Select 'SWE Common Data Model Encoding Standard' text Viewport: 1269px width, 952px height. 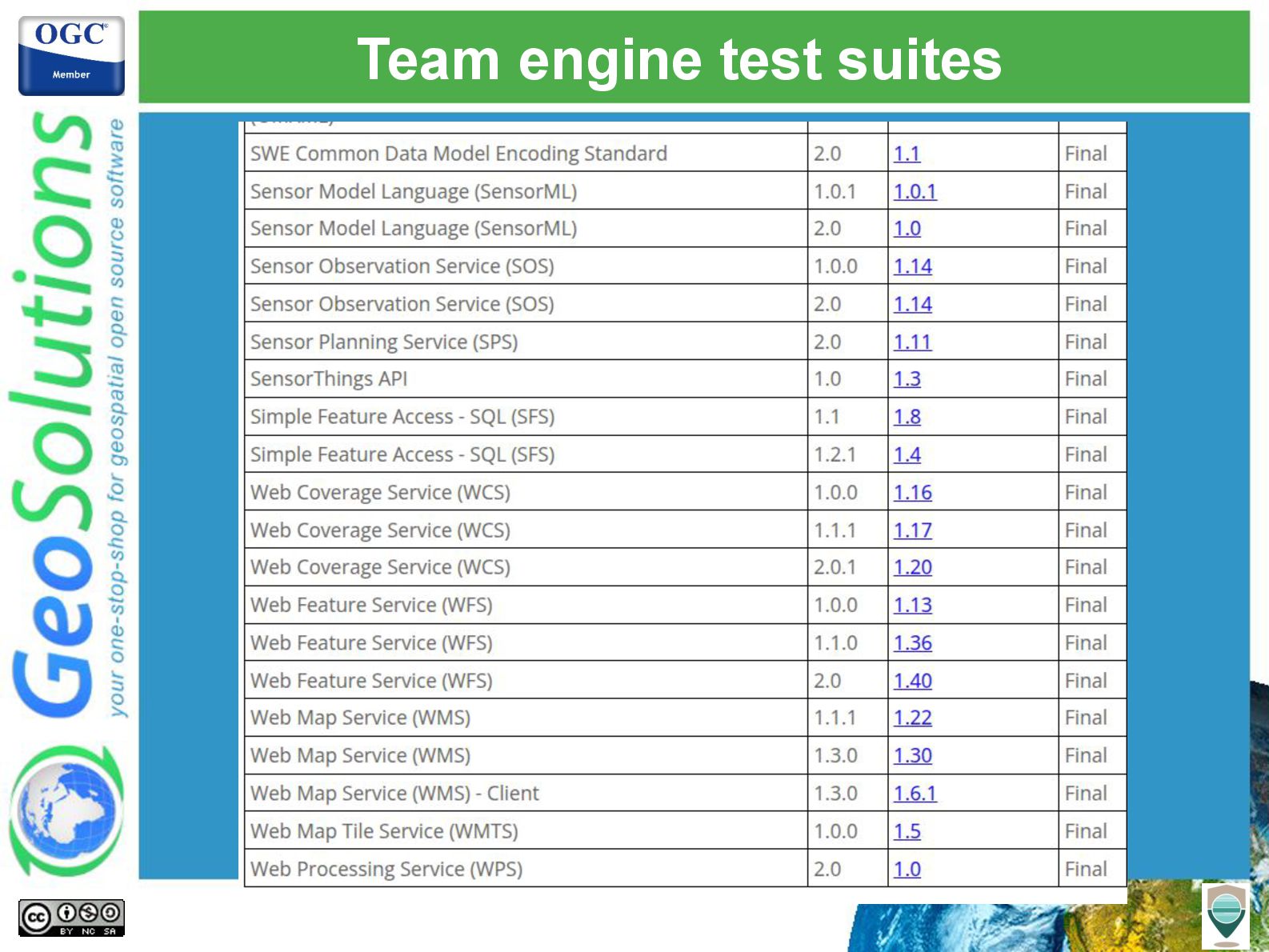pos(458,154)
